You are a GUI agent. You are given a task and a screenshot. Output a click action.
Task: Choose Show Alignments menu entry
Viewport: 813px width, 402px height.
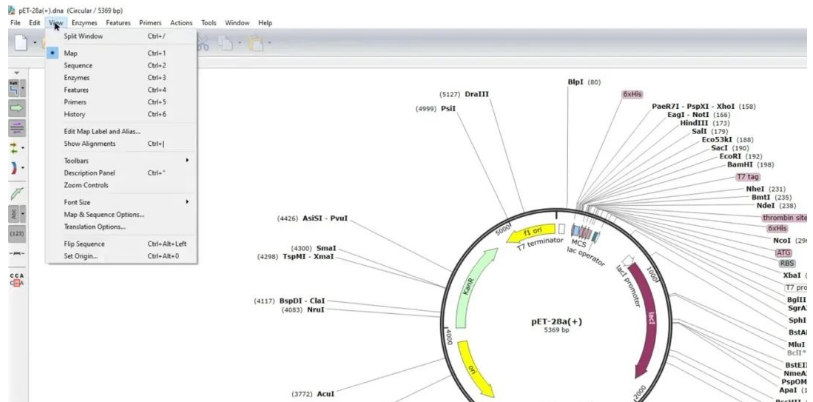122,144
